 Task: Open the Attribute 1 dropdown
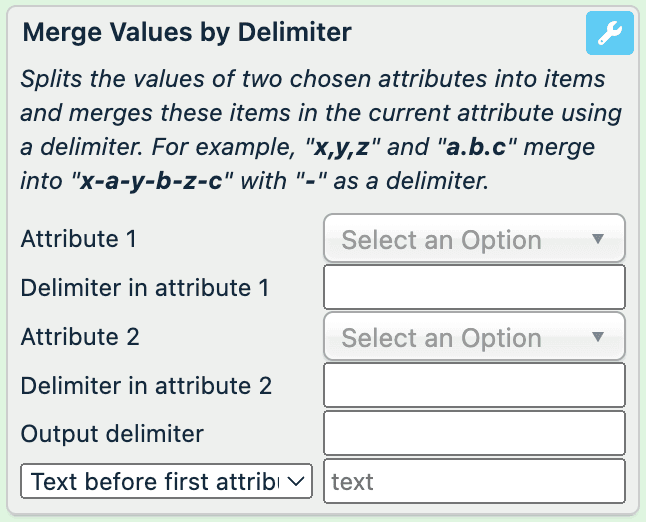(x=474, y=240)
